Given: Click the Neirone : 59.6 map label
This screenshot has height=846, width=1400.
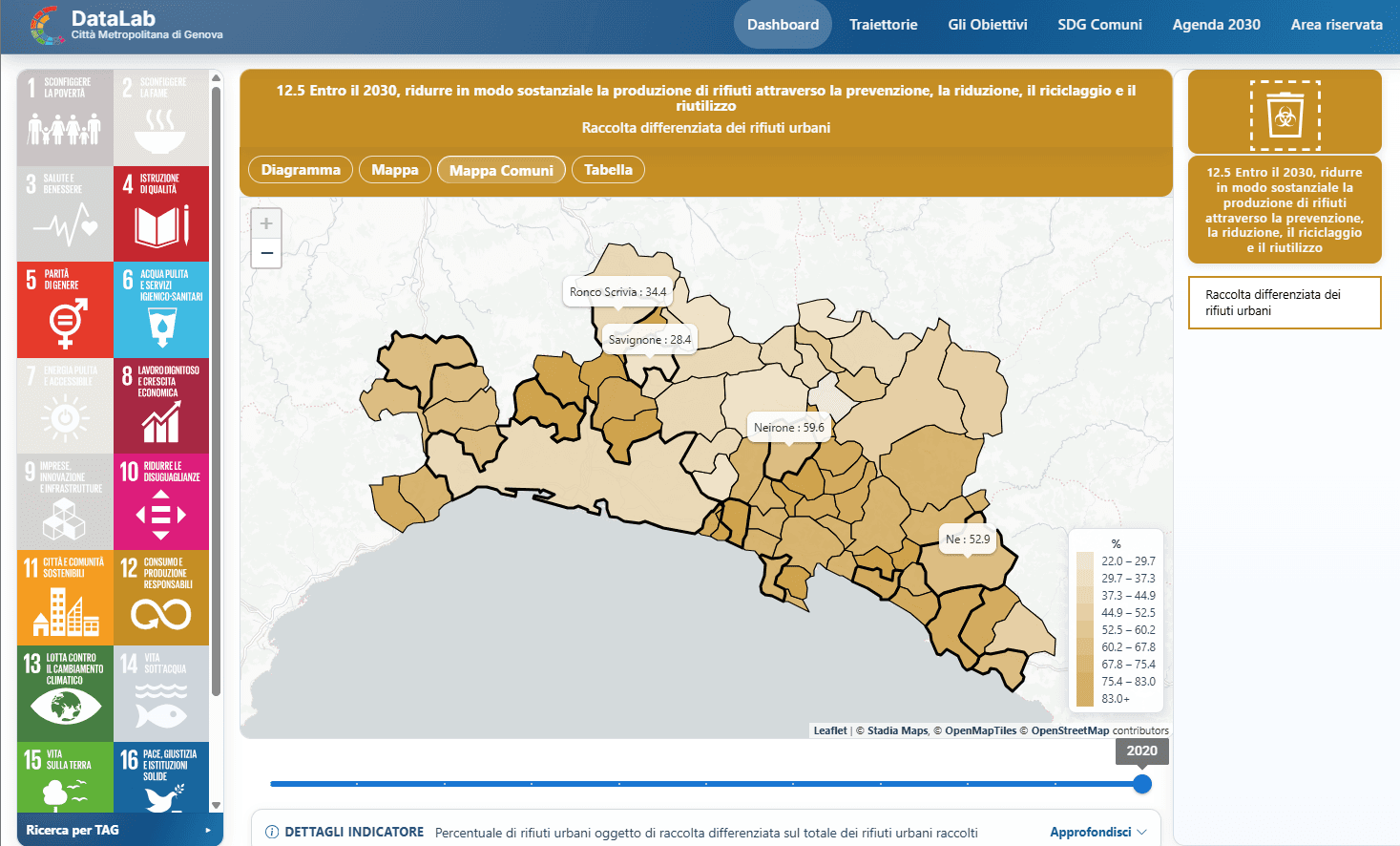Looking at the screenshot, I should [x=789, y=428].
